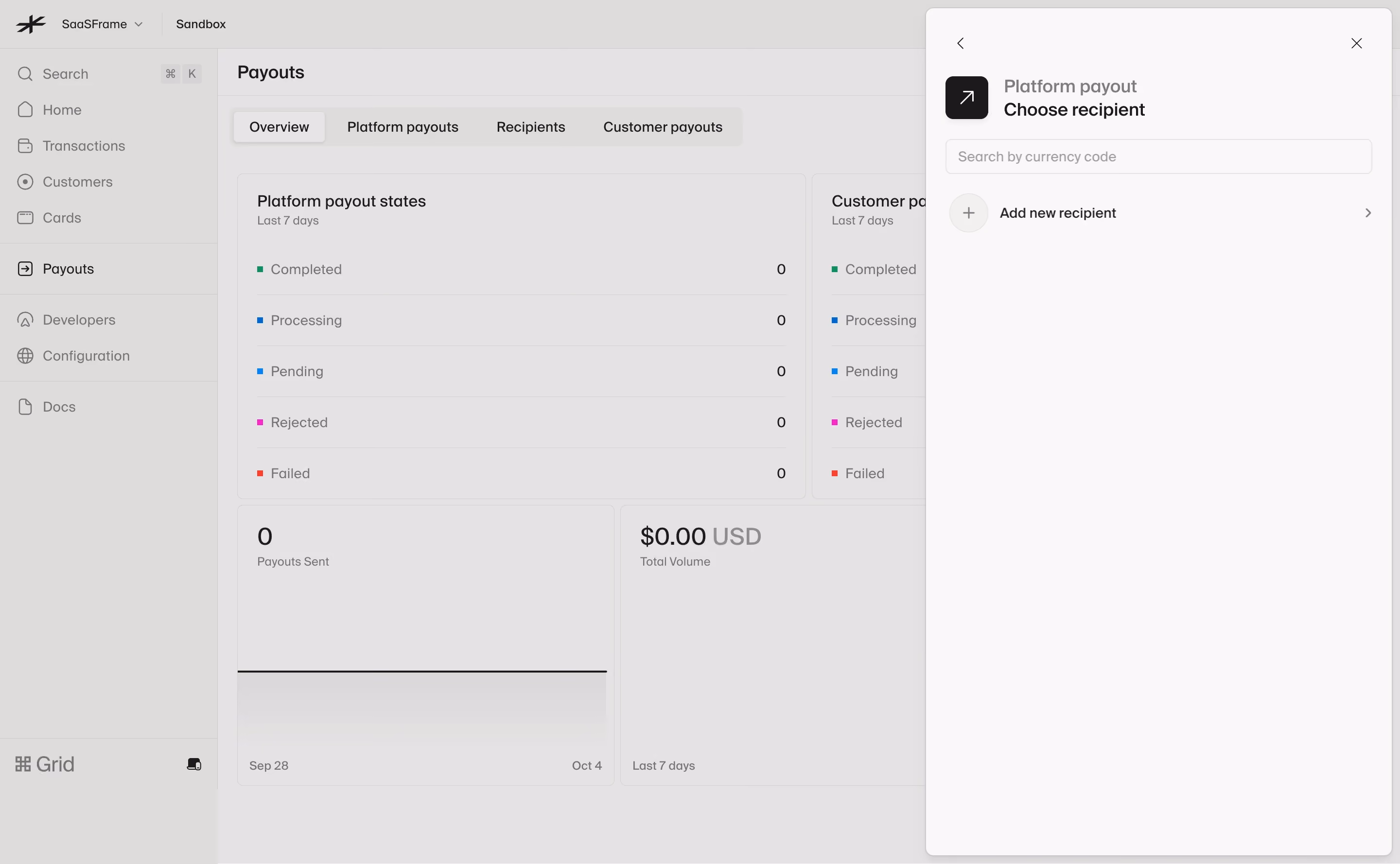Click the Payouts Sent label

[293, 562]
